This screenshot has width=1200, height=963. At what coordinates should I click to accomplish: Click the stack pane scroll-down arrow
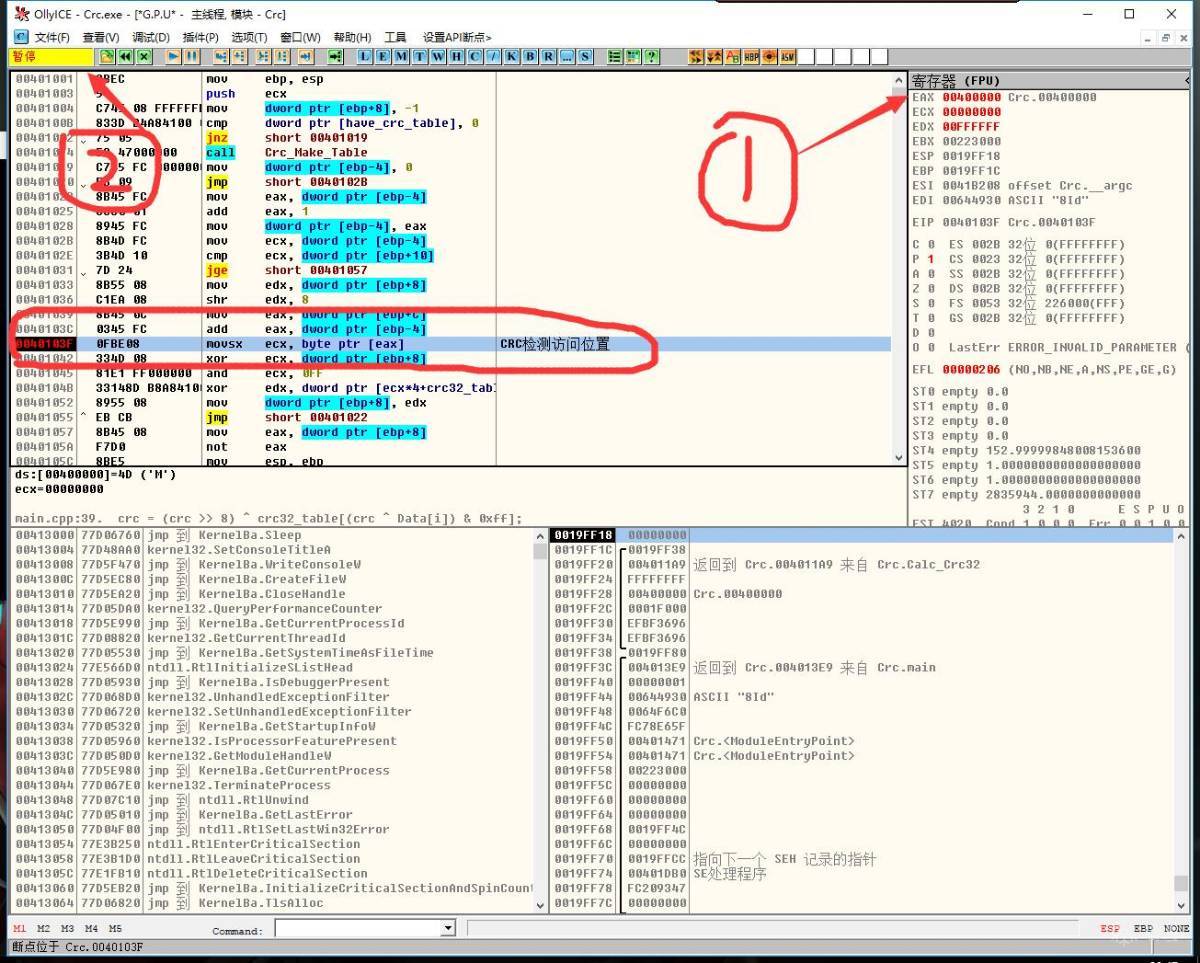pos(1183,904)
